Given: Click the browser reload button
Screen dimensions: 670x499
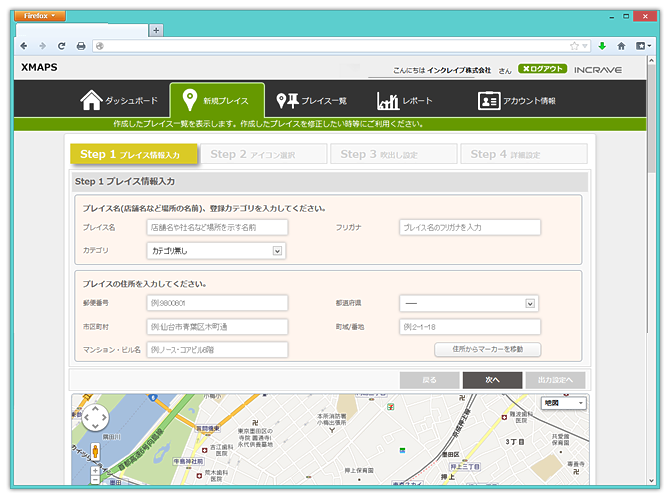Looking at the screenshot, I should (62, 46).
